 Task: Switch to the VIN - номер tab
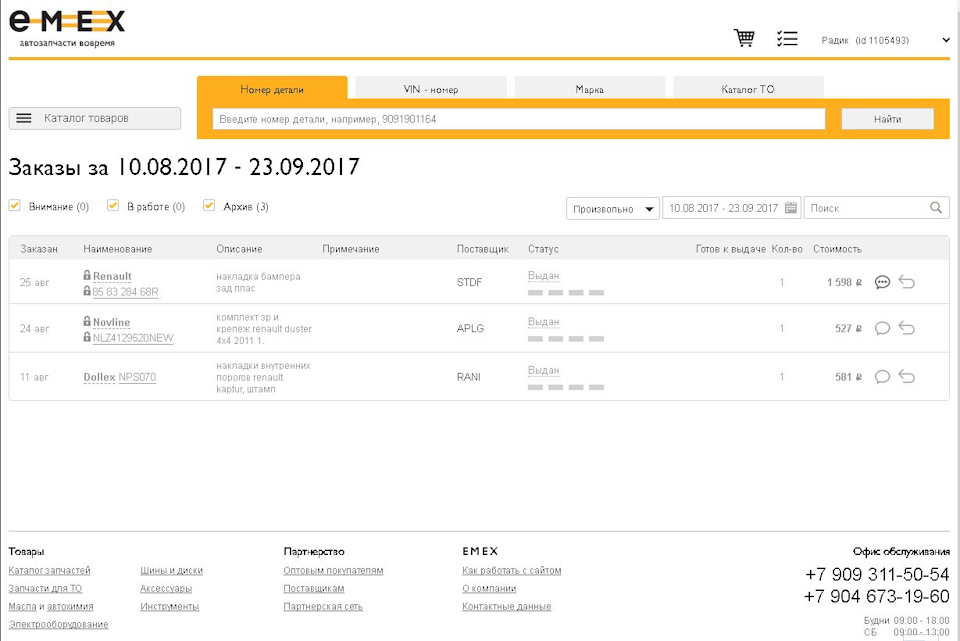[x=431, y=88]
